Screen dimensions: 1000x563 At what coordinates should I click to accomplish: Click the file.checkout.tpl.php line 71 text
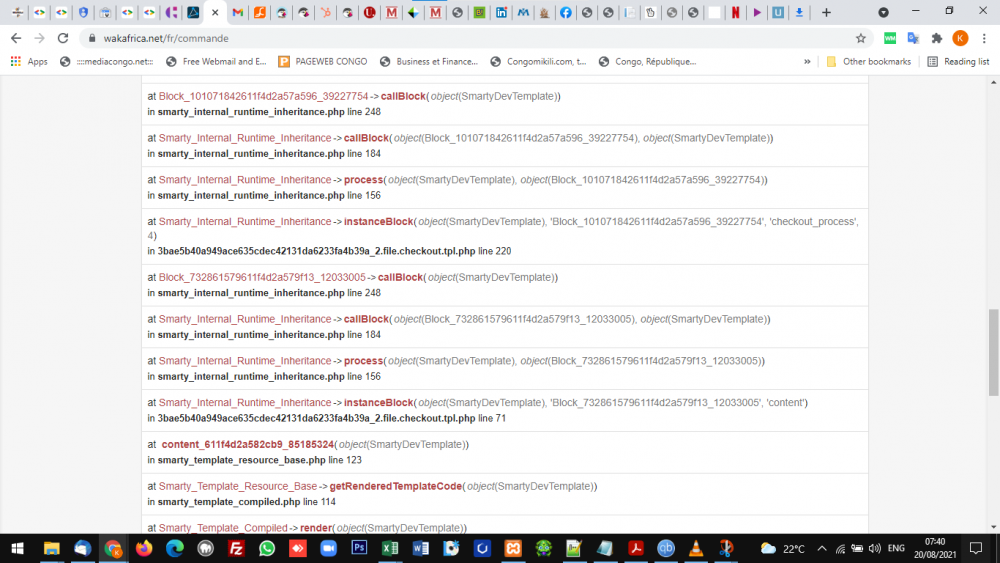pos(332,418)
